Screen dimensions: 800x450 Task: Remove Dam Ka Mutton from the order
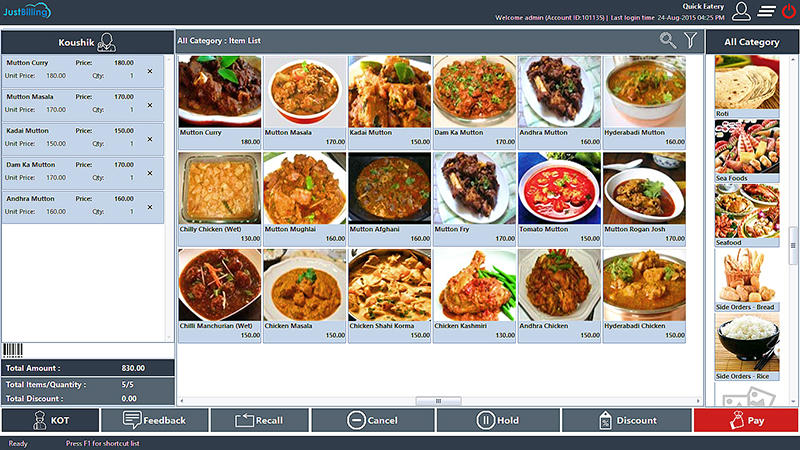pos(150,173)
